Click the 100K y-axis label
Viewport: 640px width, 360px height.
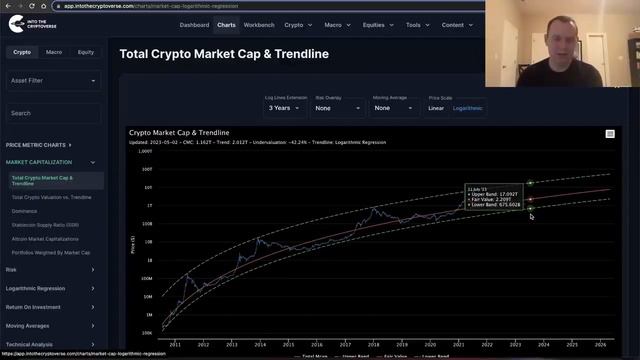tap(147, 333)
